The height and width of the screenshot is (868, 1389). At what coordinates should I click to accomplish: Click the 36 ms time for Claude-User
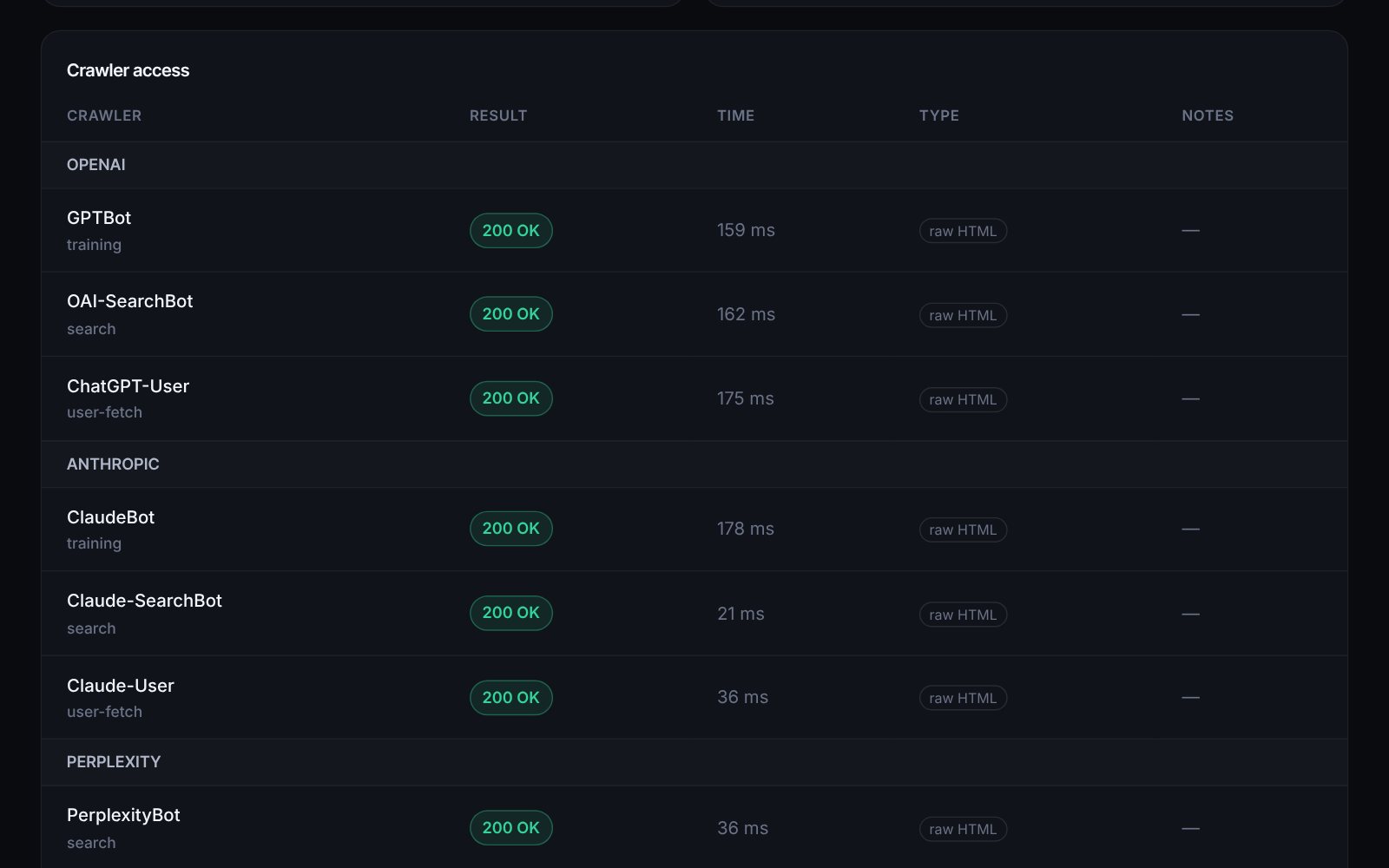click(742, 697)
